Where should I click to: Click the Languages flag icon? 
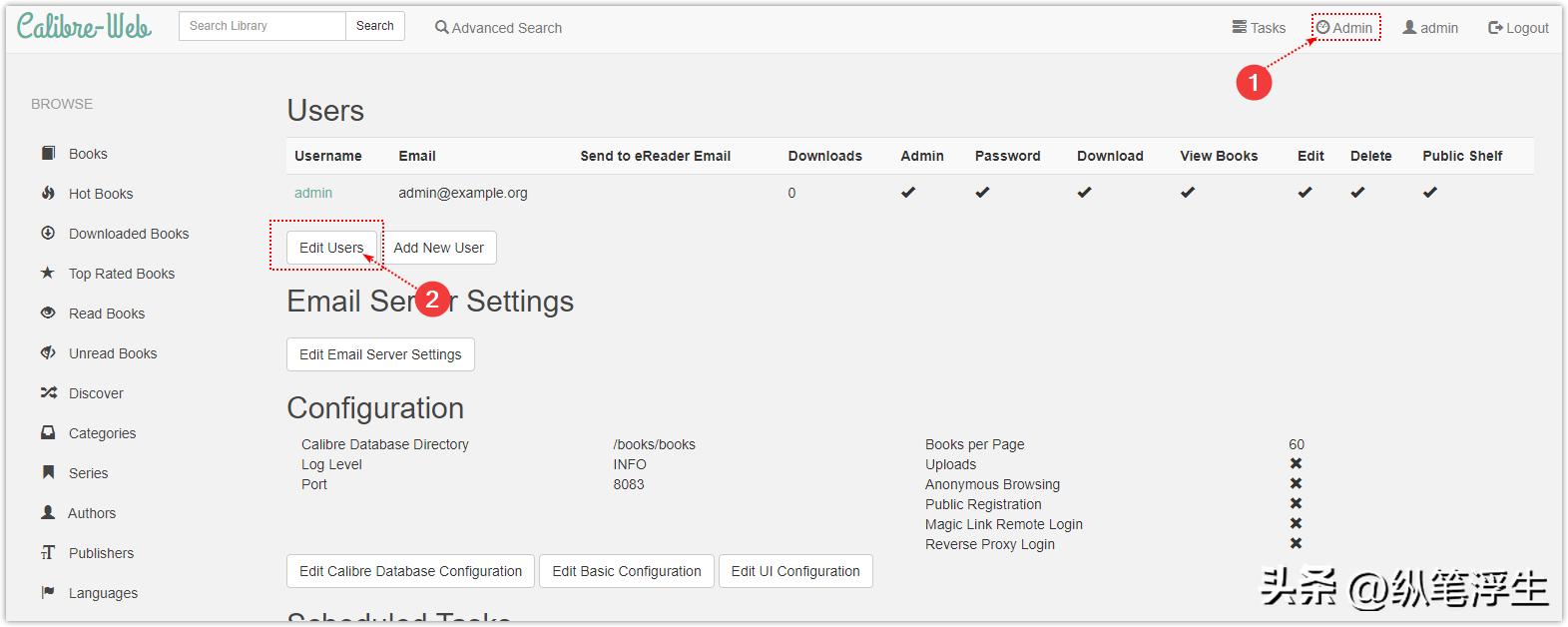(48, 592)
